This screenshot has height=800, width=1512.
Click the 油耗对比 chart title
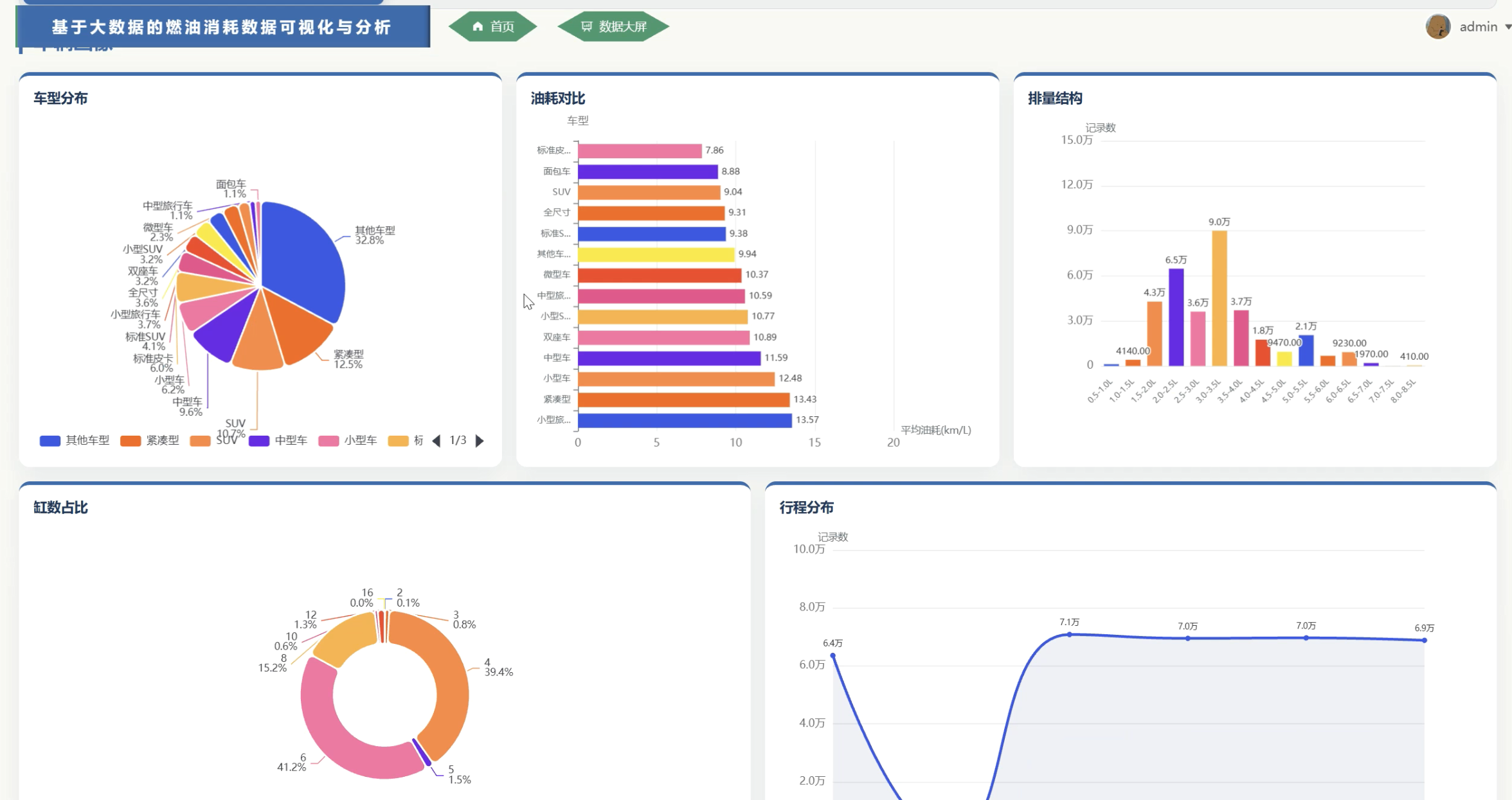click(x=558, y=98)
